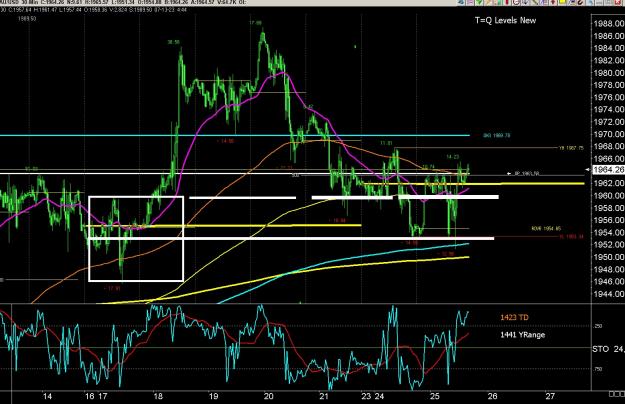Image resolution: width=625 pixels, height=404 pixels.
Task: Click the STO stochastic value label
Action: coord(608,349)
